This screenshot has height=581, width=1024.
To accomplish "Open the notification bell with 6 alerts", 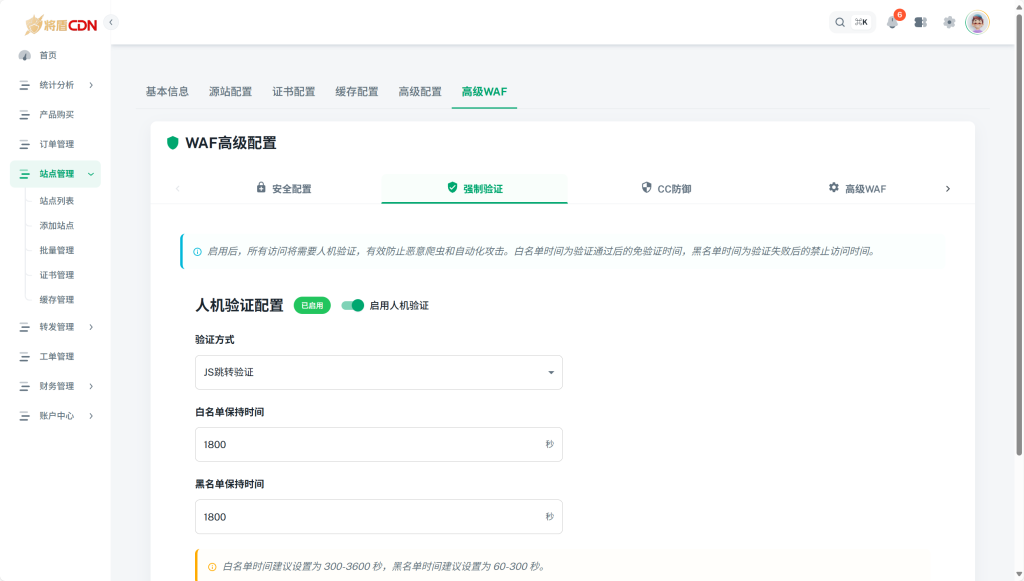I will pyautogui.click(x=893, y=22).
